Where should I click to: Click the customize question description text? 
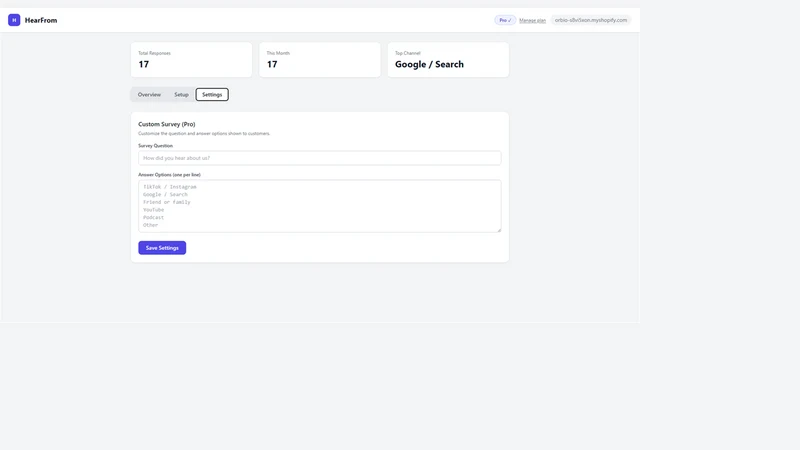click(204, 134)
